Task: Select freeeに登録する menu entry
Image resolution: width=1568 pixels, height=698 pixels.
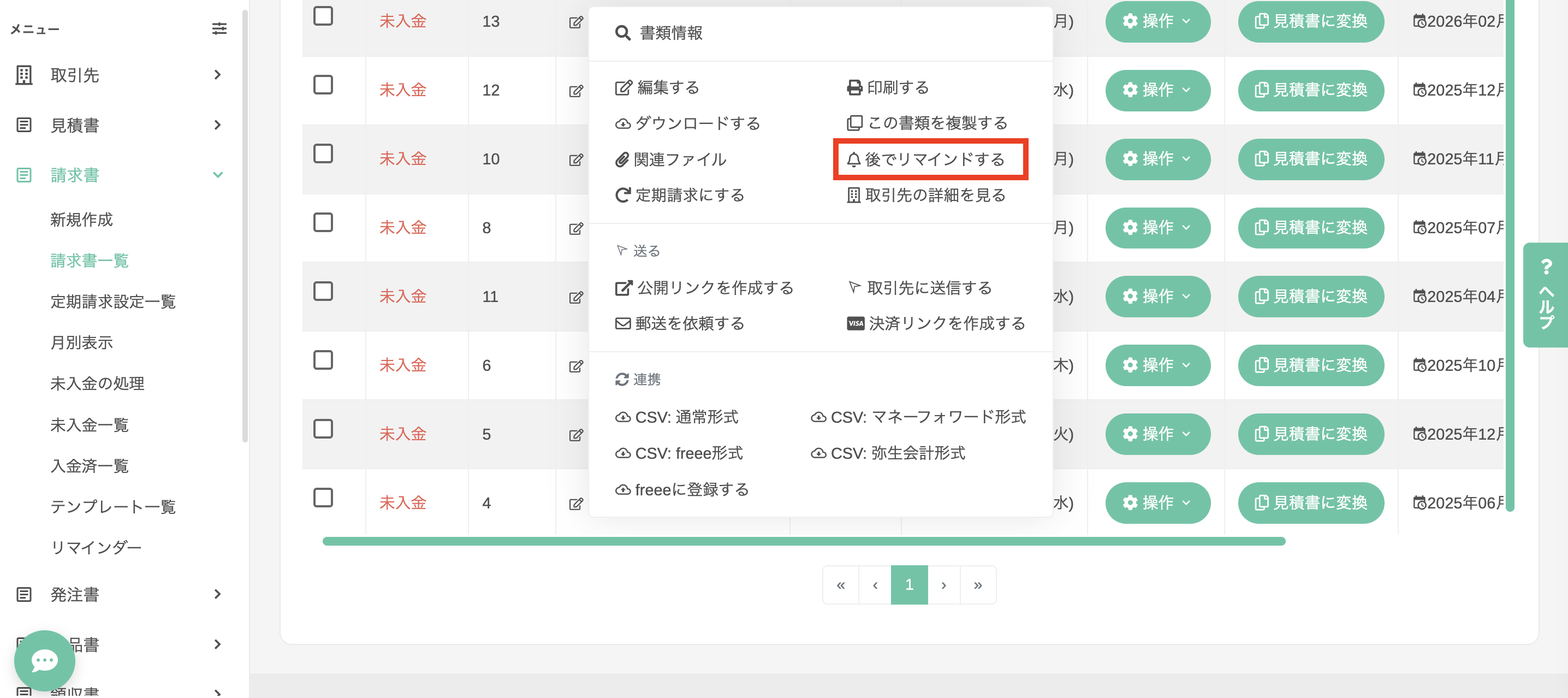Action: tap(682, 490)
